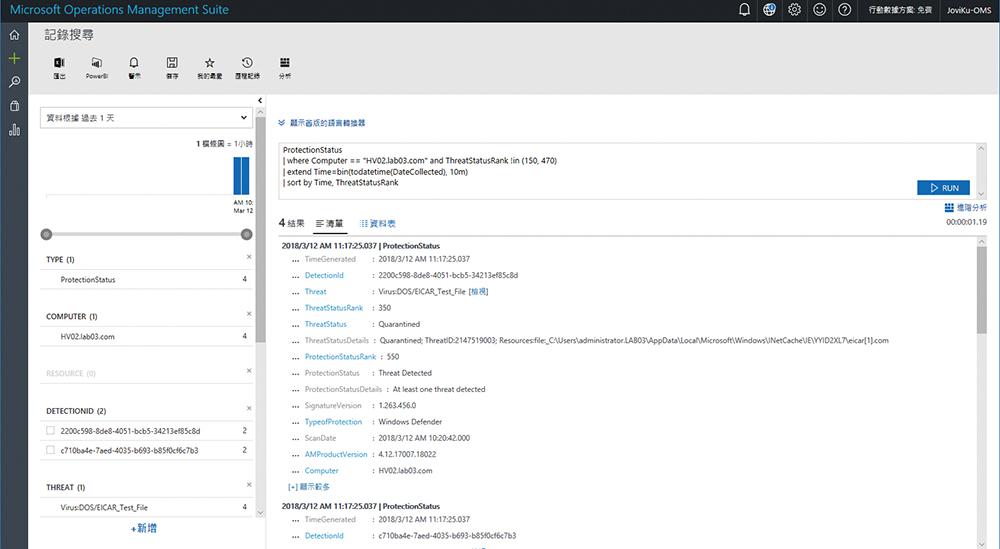Click the +新增 add filter link
Screen dimensions: 1000x549
click(143, 528)
